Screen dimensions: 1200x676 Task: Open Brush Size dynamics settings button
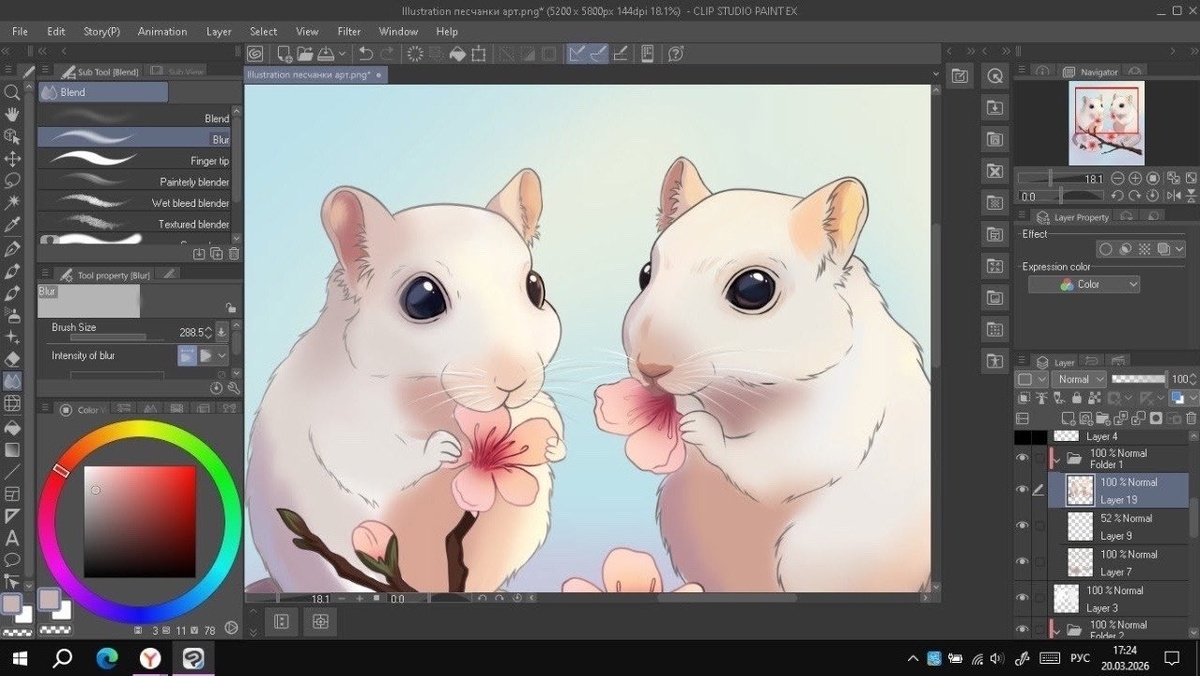click(222, 331)
